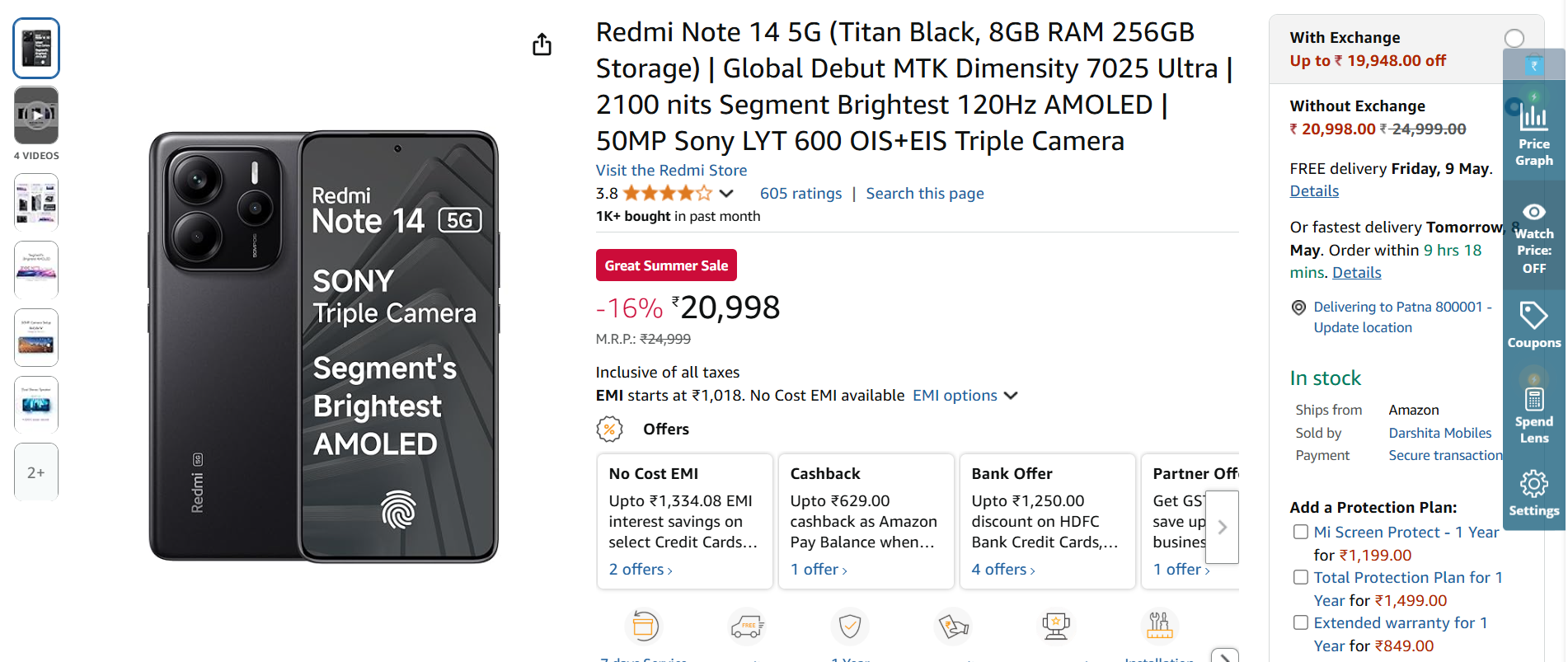Expand the star rating dropdown arrow
This screenshot has width=1568, height=662.
pyautogui.click(x=726, y=194)
